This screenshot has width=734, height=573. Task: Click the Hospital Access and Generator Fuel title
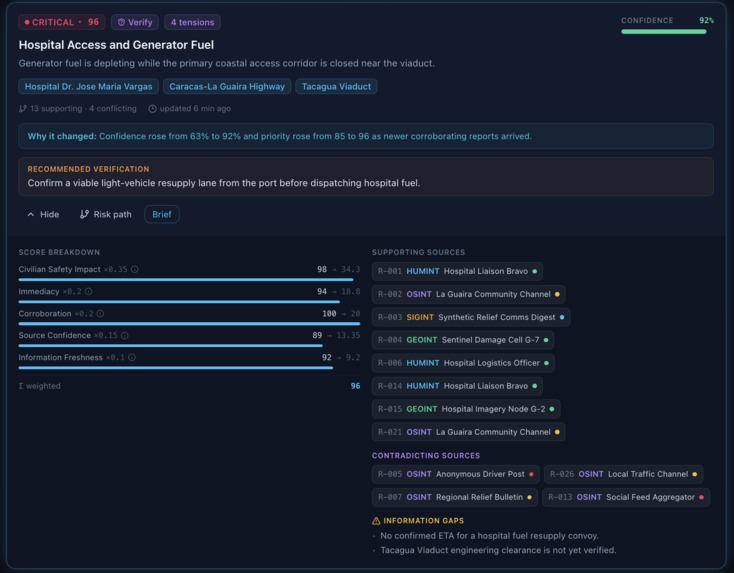(116, 45)
